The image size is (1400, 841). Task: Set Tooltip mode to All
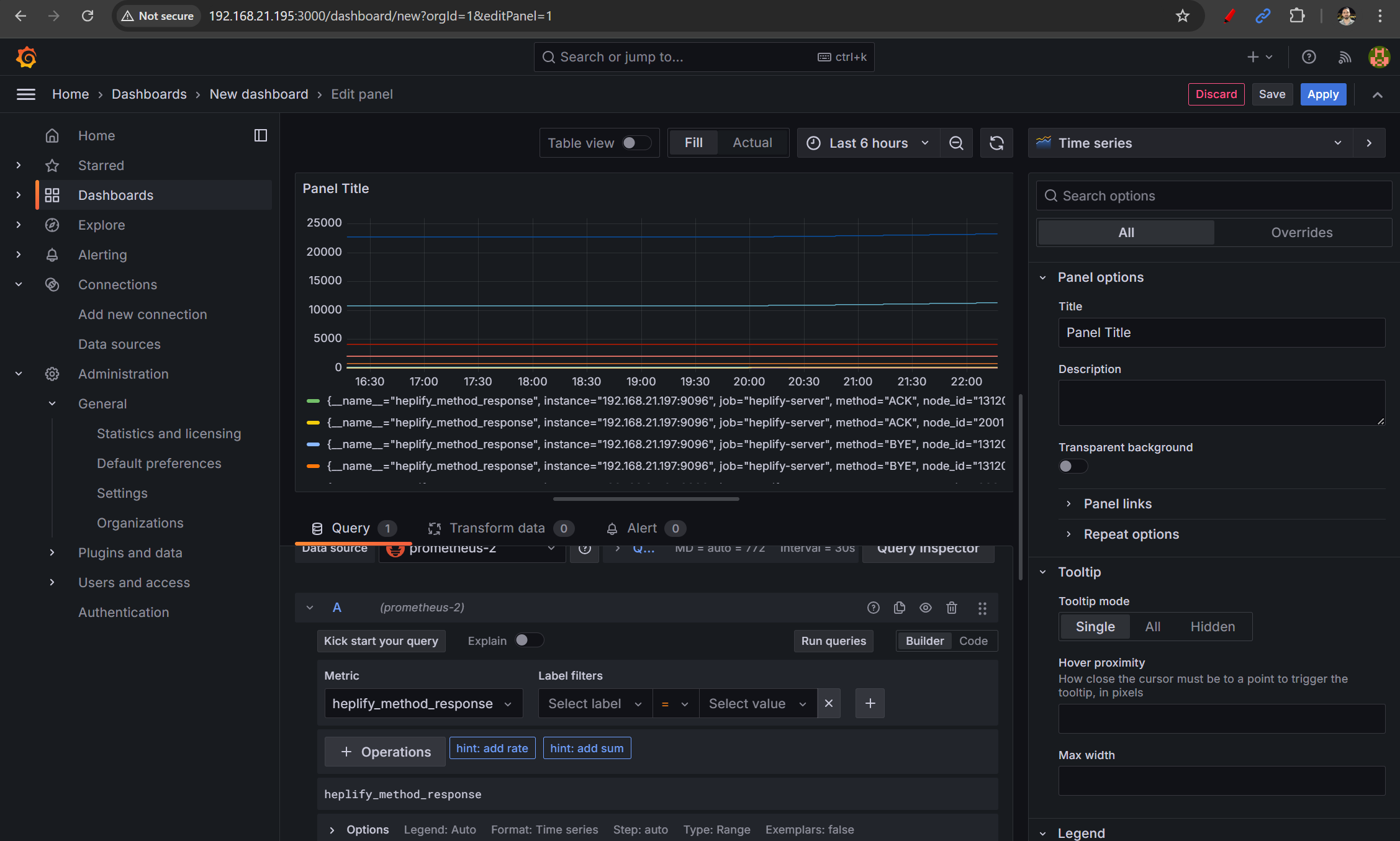pyautogui.click(x=1153, y=626)
